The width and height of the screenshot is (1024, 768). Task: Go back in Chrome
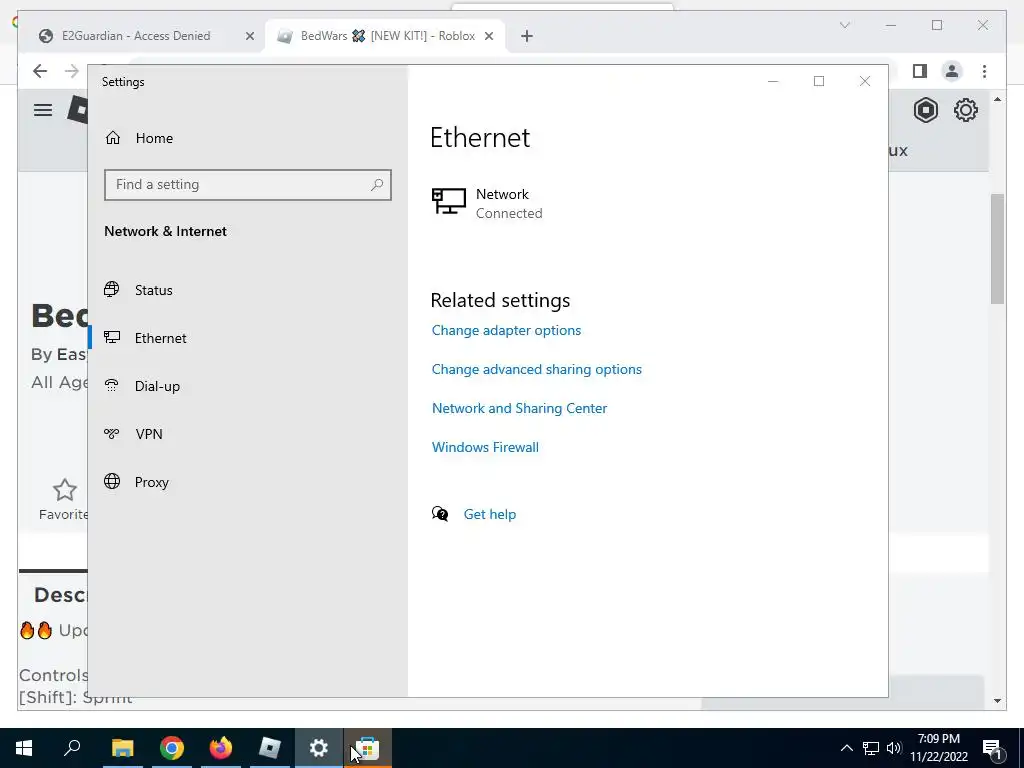click(x=40, y=71)
